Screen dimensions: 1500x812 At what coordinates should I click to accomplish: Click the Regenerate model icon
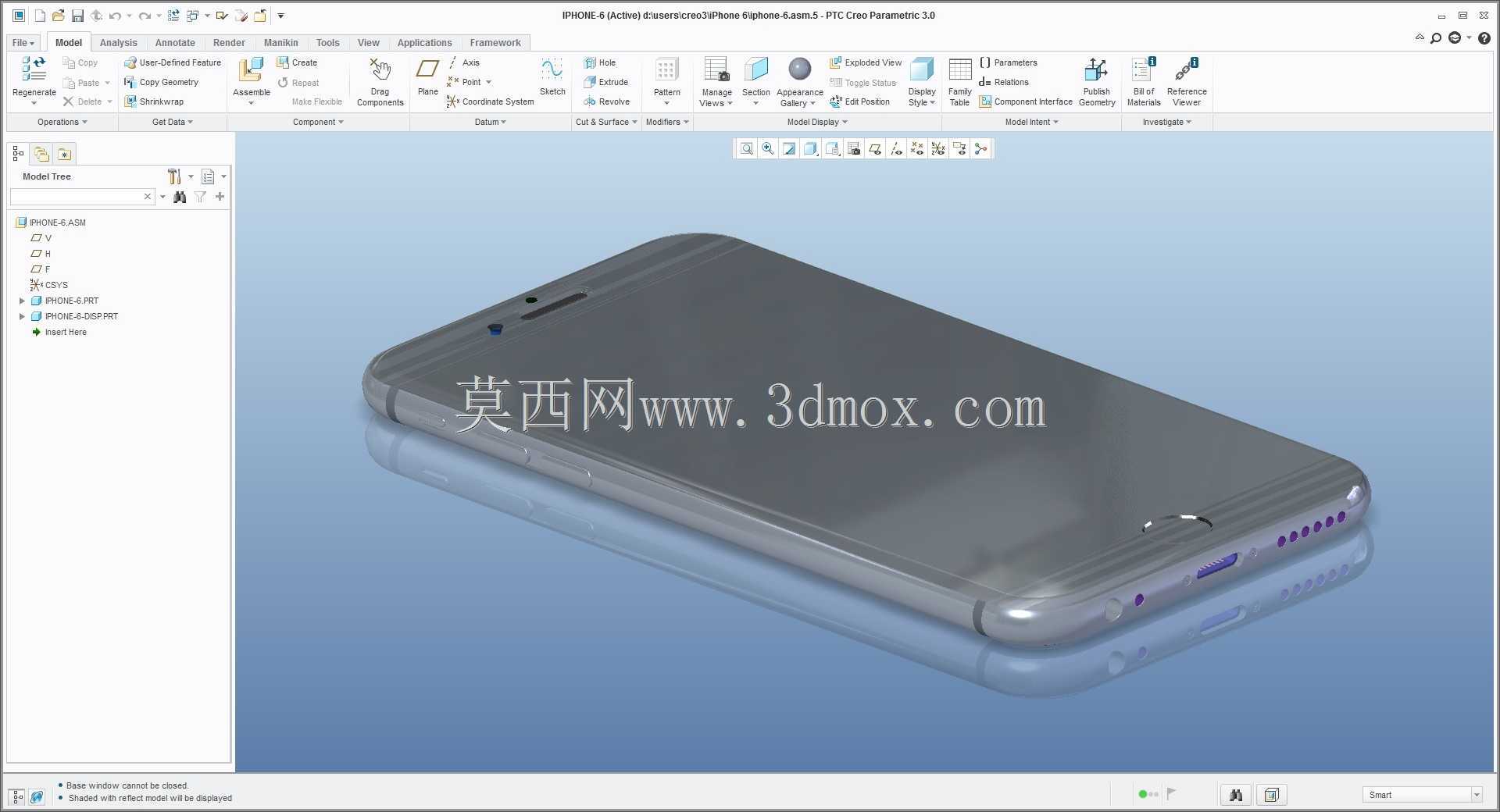[34, 70]
